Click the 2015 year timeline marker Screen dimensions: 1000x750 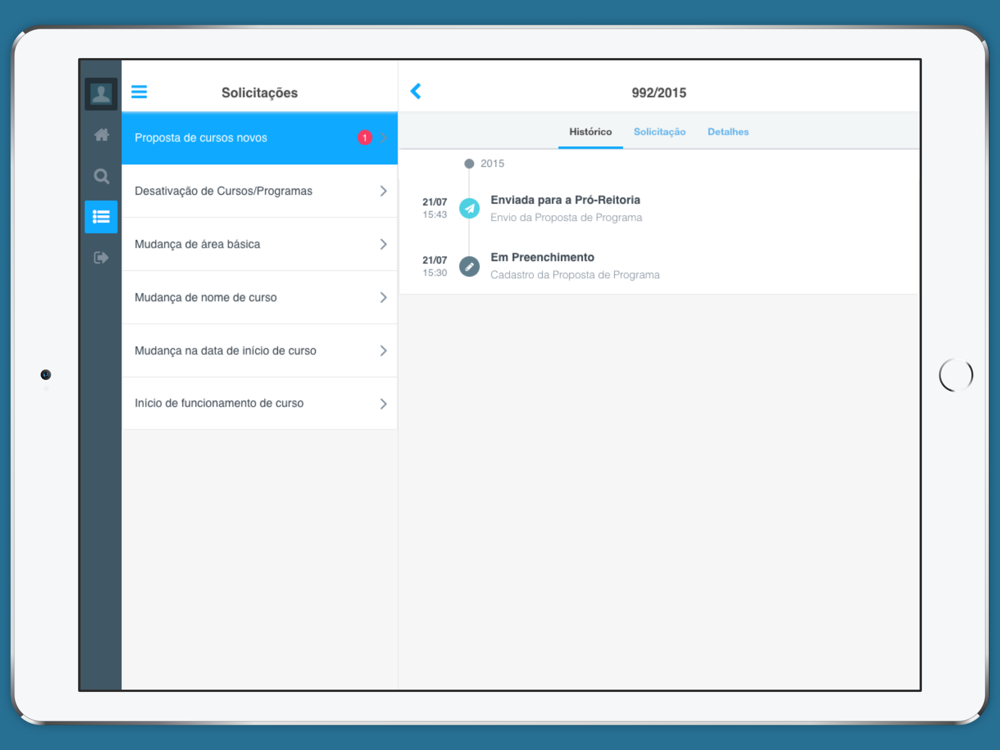tap(470, 163)
